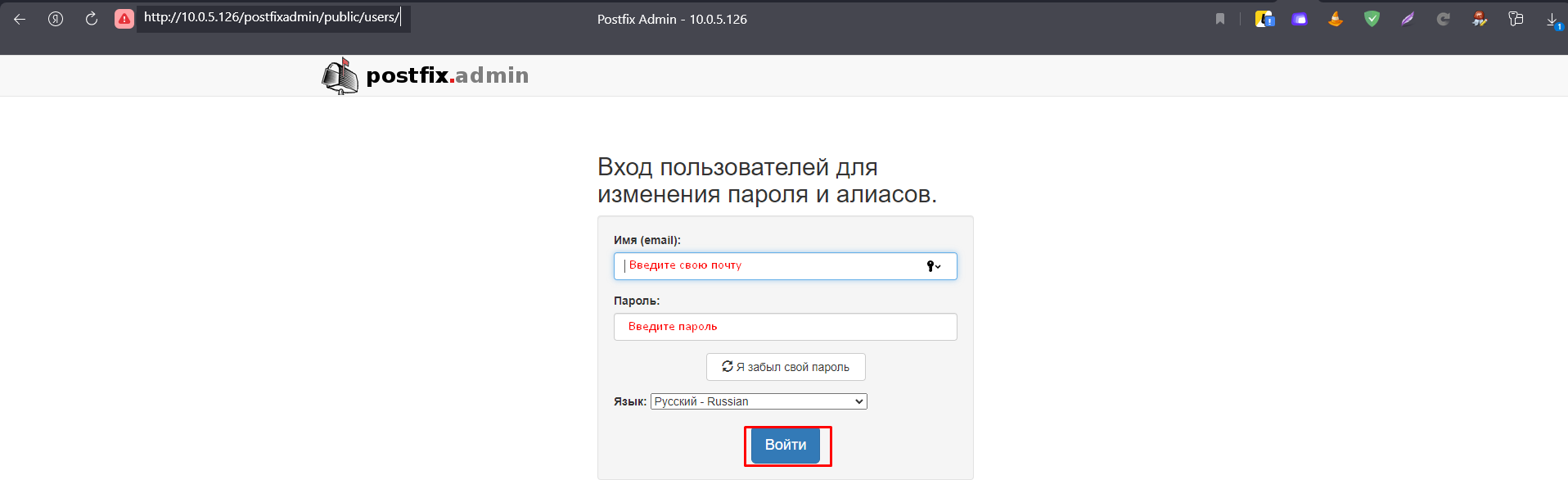1568x480 pixels.
Task: Click the Вход пользователей heading text
Action: coord(767,180)
